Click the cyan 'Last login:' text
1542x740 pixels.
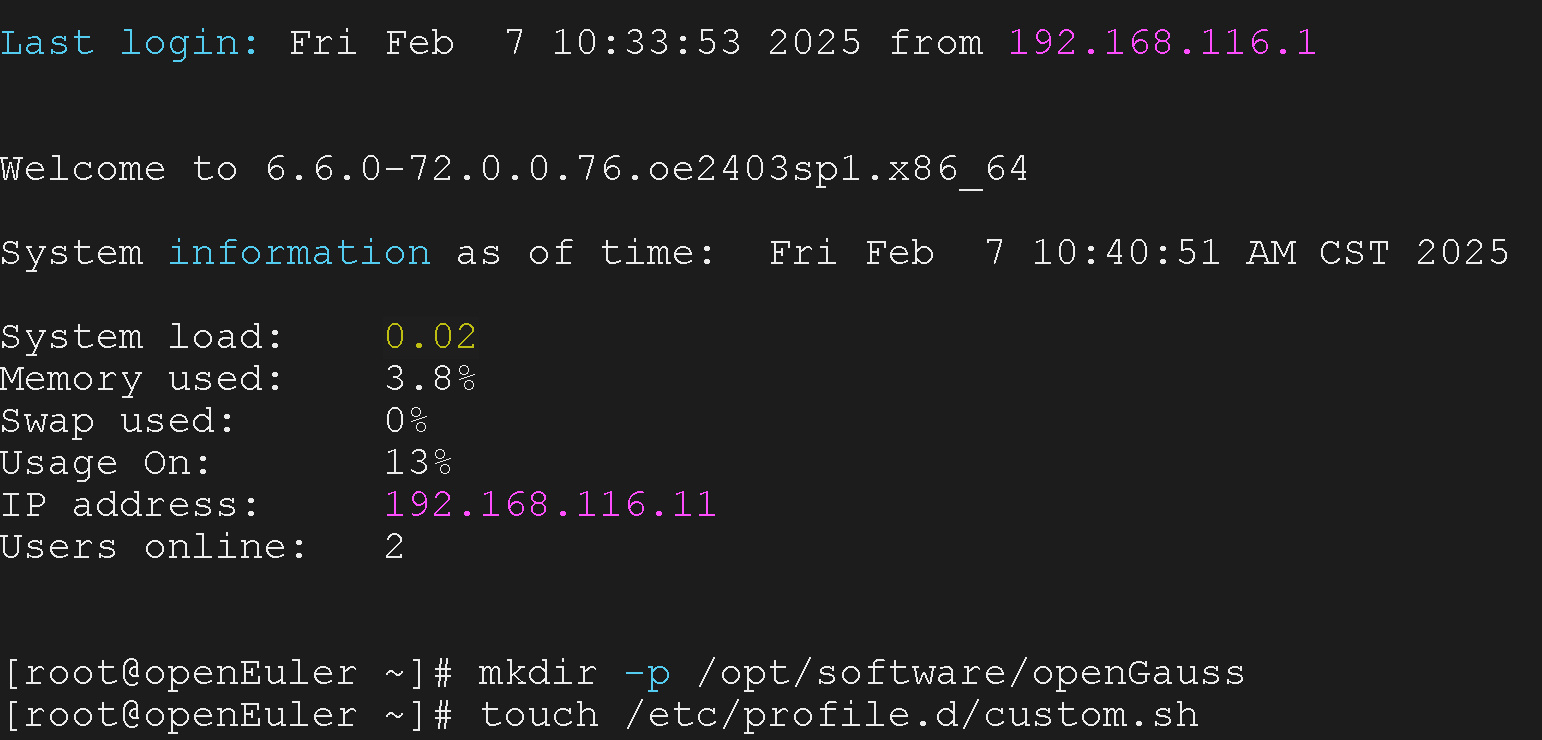(129, 42)
